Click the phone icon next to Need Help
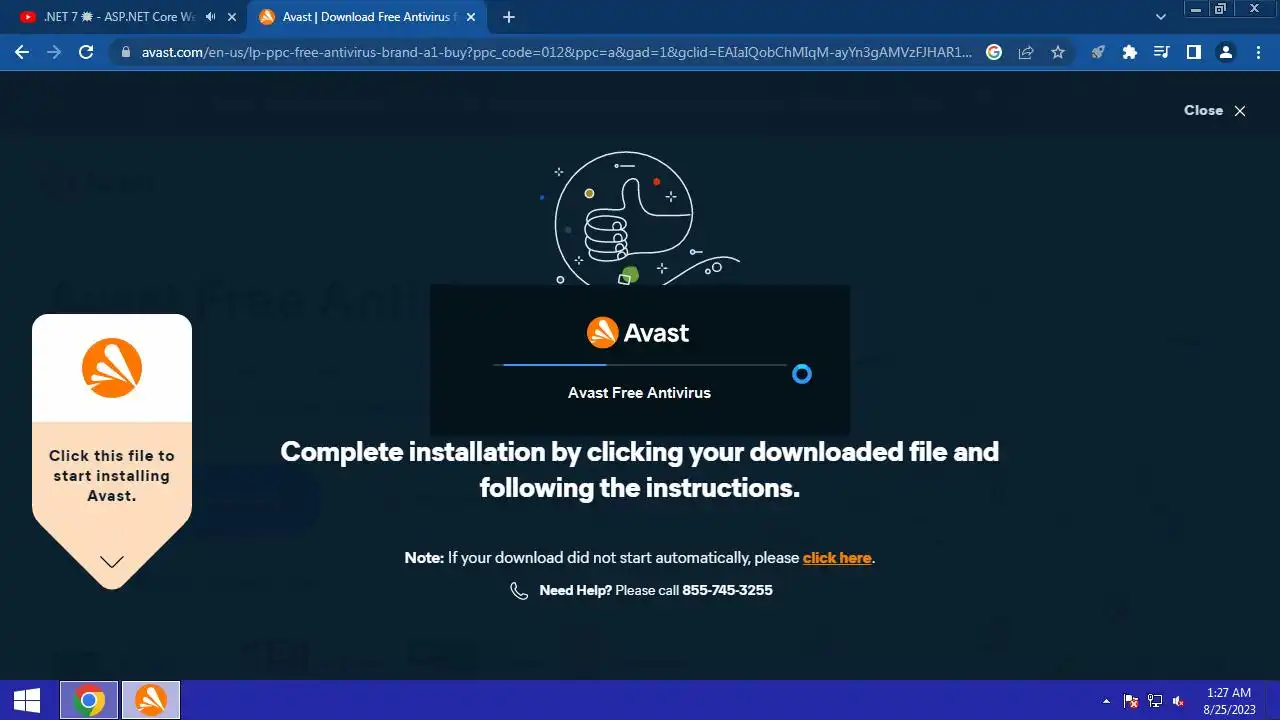 tap(519, 591)
